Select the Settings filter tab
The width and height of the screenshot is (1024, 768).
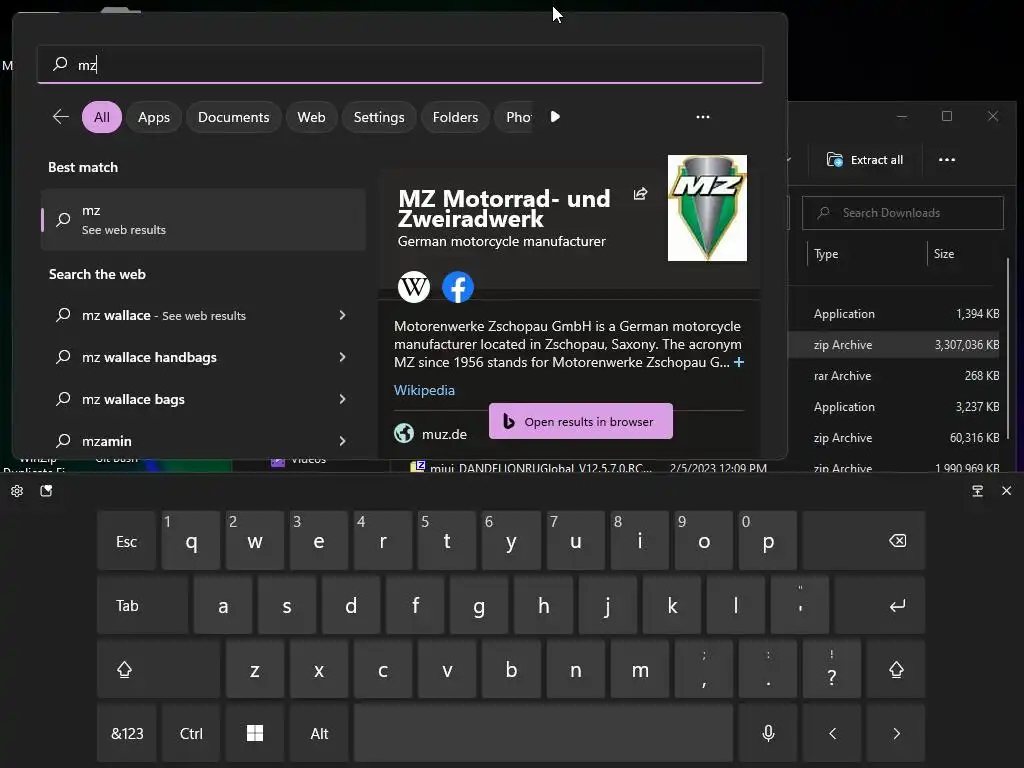[379, 117]
